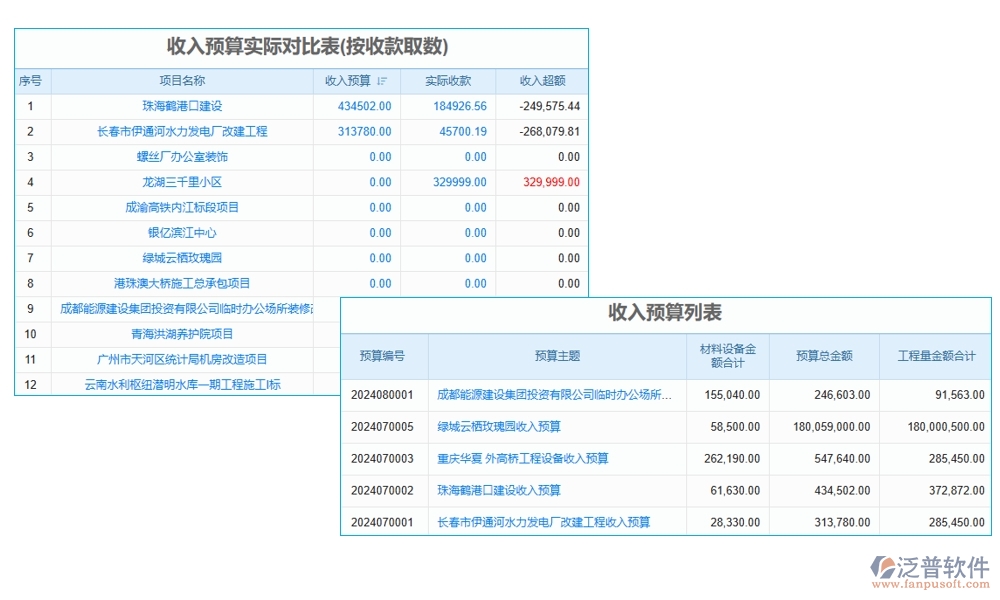Open 长春市伊通河水力发电厂改建工程收入预算
Viewport: 1000px width, 600px height.
click(545, 522)
